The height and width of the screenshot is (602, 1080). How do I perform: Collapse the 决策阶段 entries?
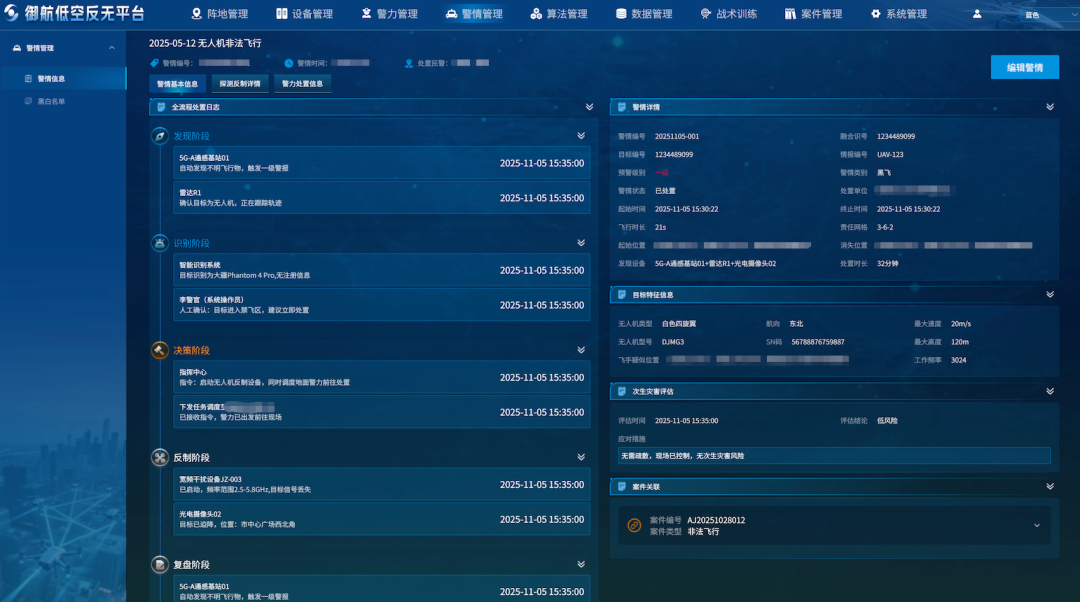click(x=581, y=350)
